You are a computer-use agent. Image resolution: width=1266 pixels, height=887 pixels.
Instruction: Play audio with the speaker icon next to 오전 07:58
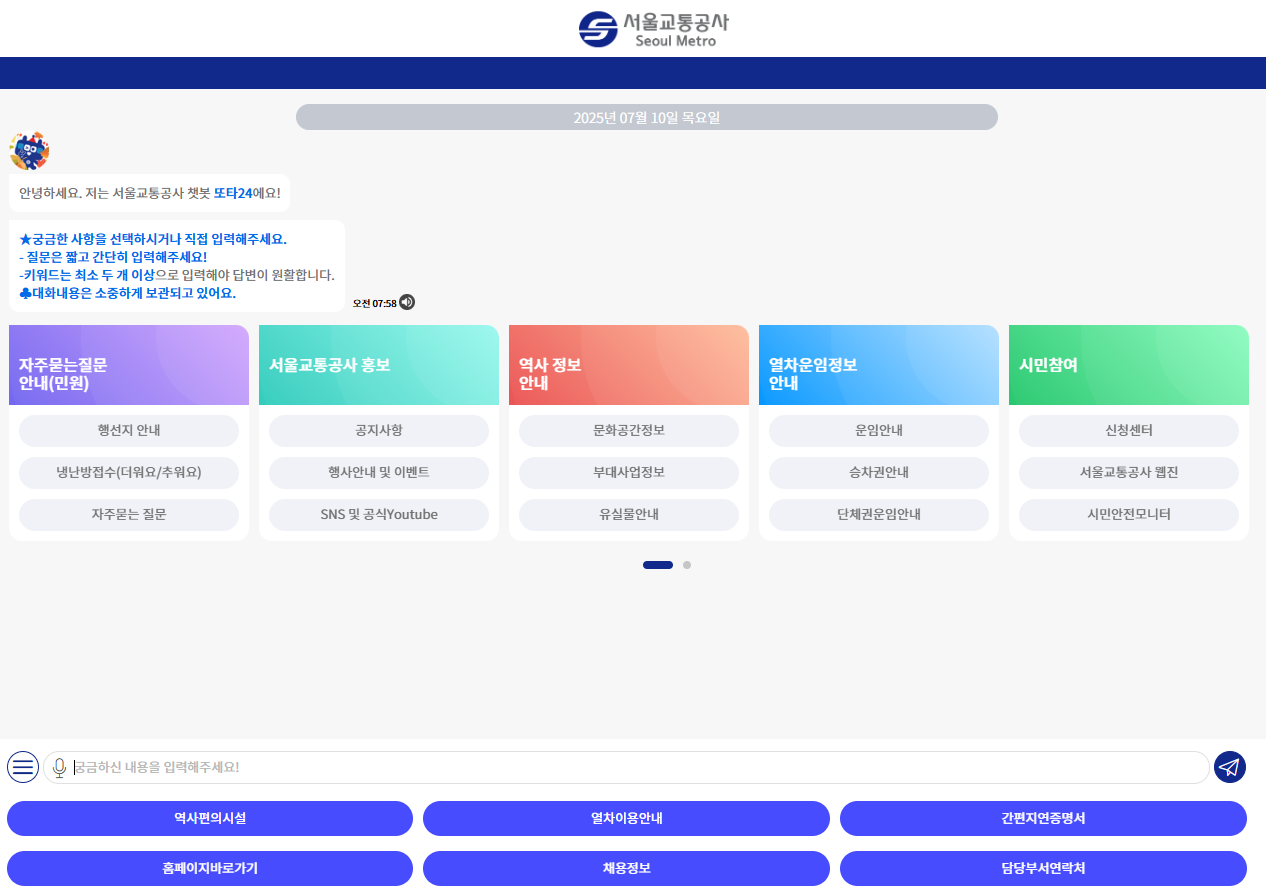point(407,302)
